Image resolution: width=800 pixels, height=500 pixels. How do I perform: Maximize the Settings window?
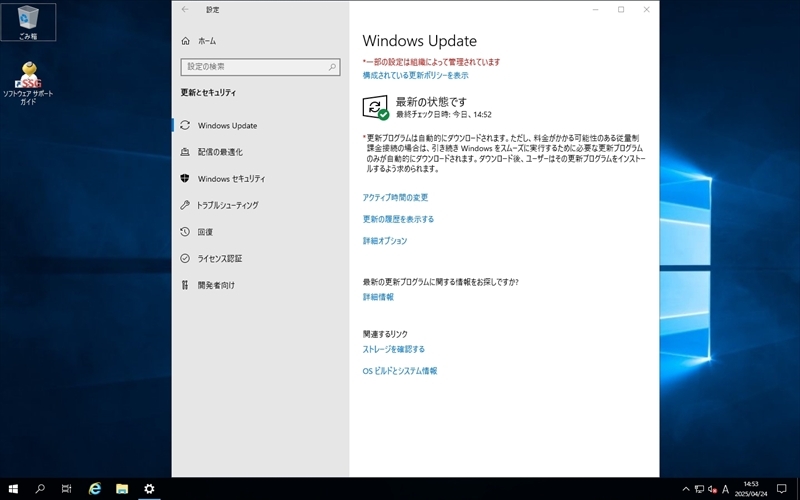[x=621, y=9]
